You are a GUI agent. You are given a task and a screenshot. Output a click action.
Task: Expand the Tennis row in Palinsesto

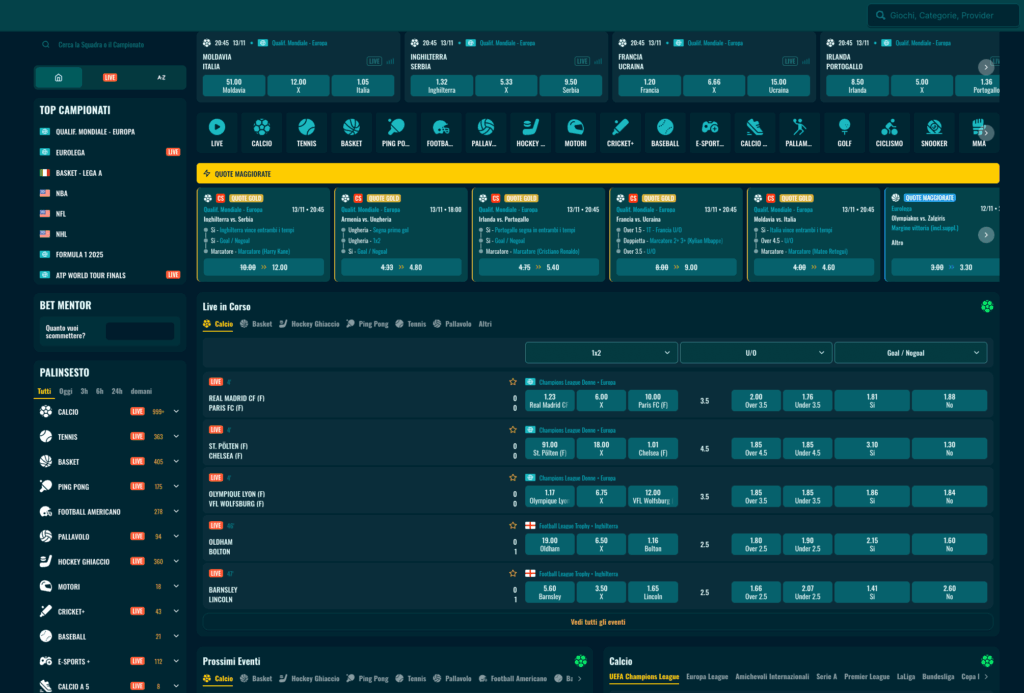[176, 437]
